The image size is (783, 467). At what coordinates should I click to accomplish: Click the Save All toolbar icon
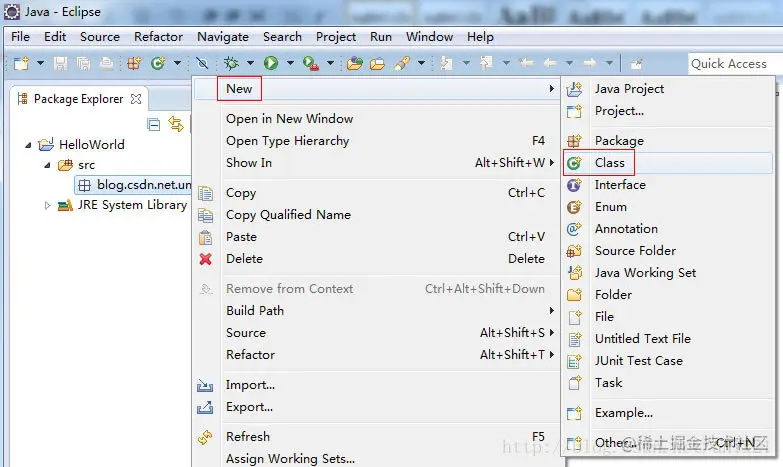coord(83,63)
